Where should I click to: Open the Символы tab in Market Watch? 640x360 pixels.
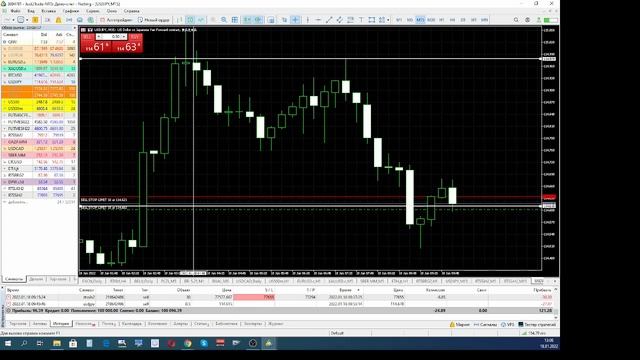[x=14, y=279]
